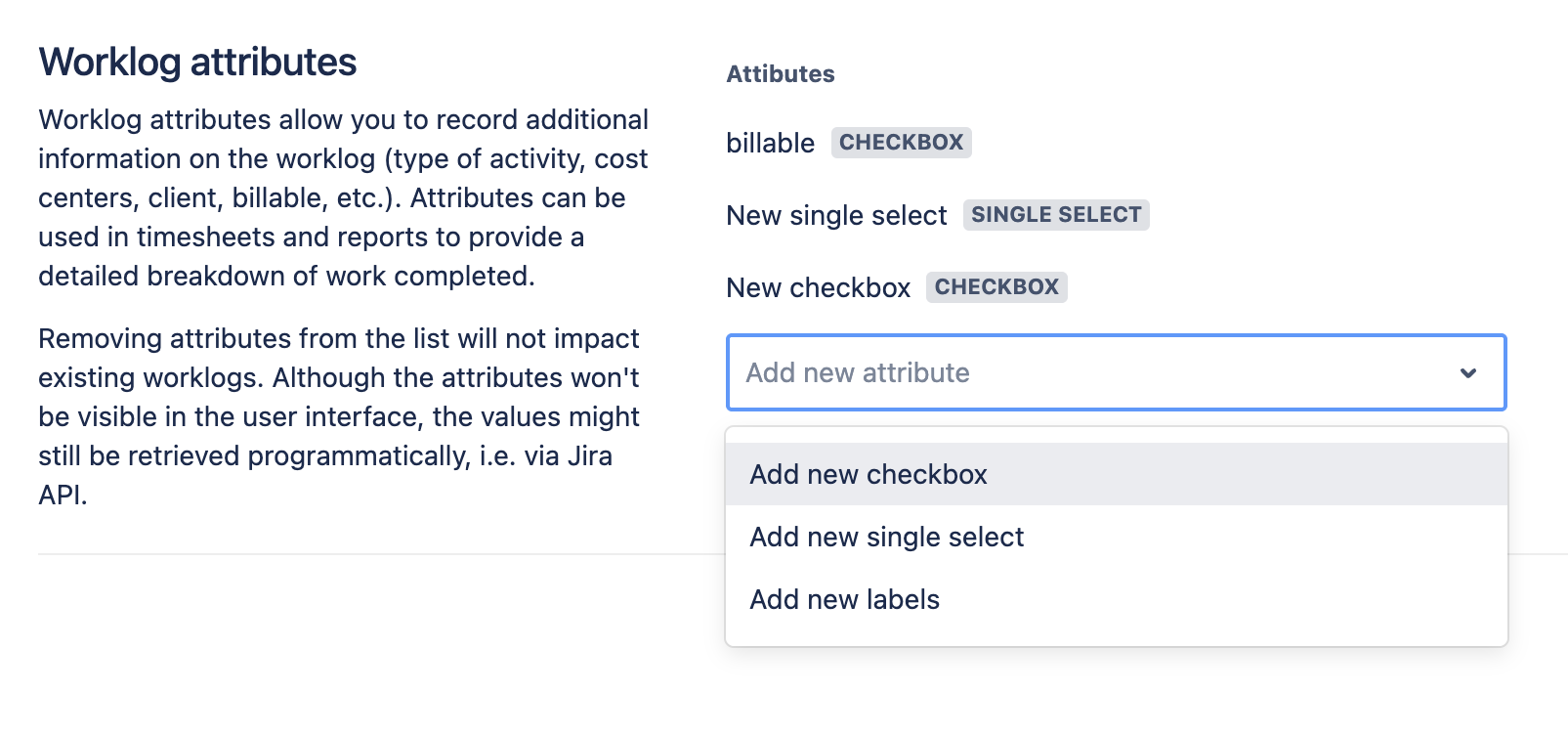Open the Add new attribute selector
The width and height of the screenshot is (1568, 734).
click(x=1116, y=372)
